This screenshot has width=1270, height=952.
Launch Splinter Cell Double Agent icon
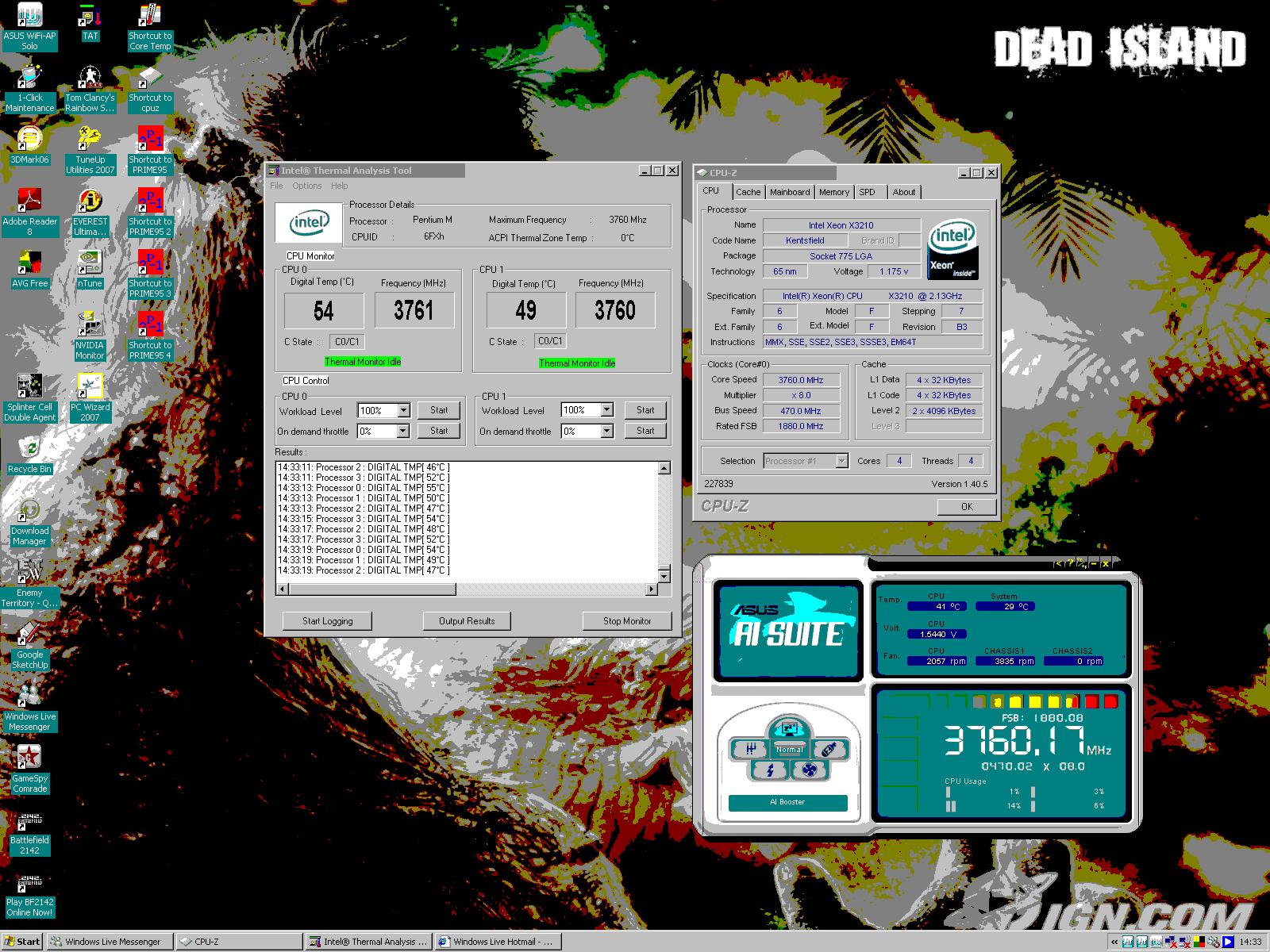[29, 398]
